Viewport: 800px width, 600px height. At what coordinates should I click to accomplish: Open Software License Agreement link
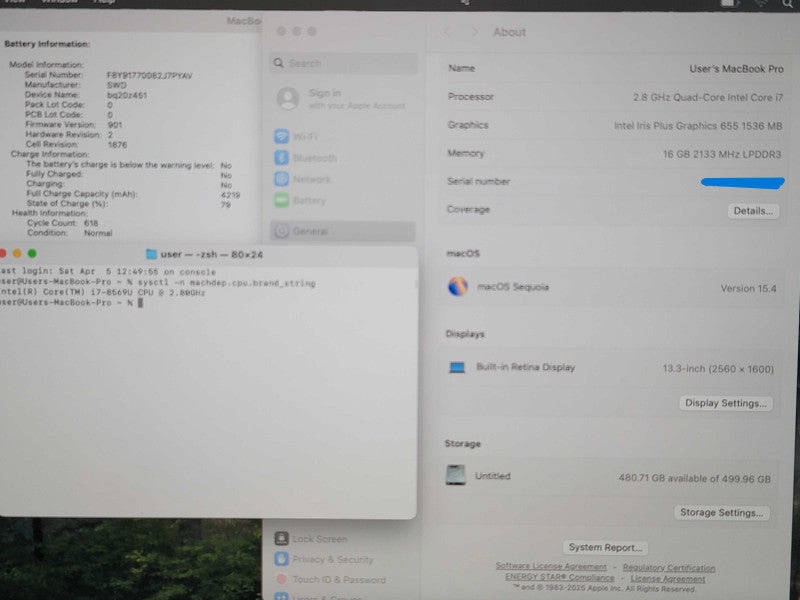(551, 566)
